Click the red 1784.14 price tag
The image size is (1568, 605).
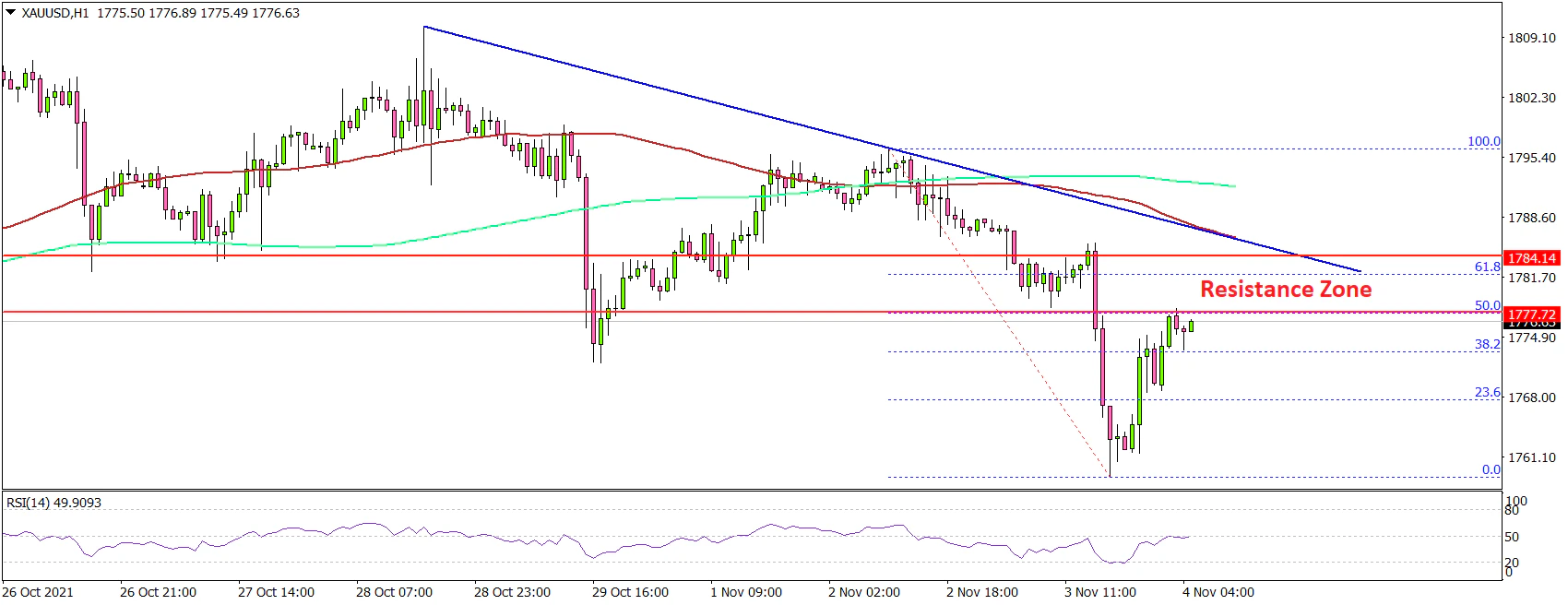click(x=1531, y=258)
